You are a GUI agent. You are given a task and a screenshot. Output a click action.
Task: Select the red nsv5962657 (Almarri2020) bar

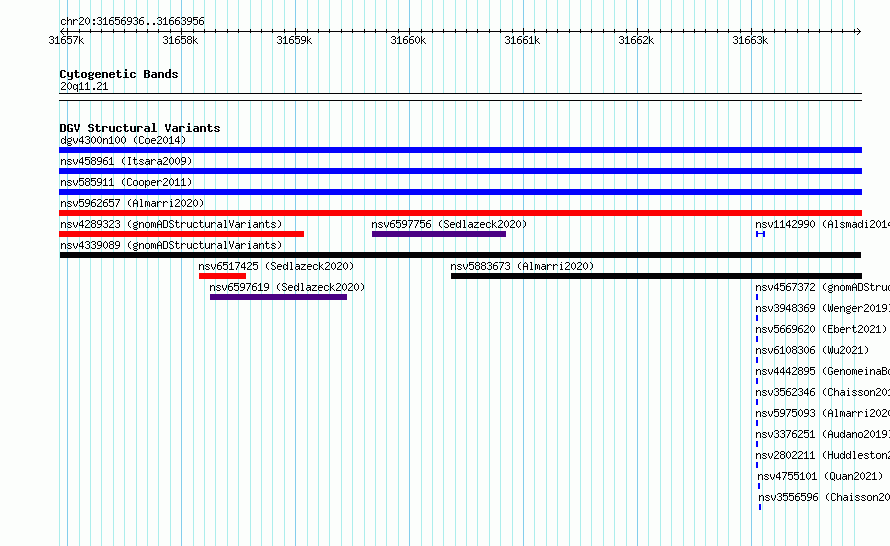pos(460,213)
